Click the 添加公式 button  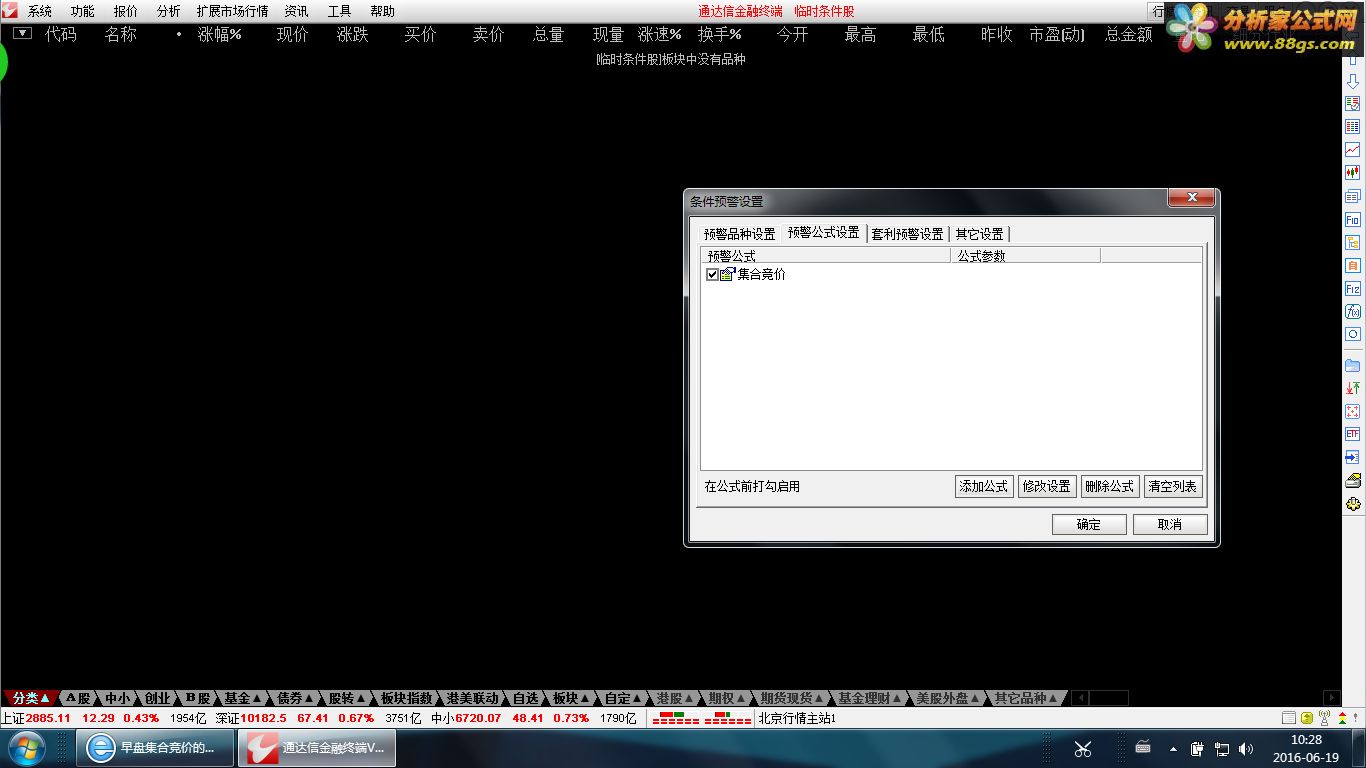click(984, 487)
